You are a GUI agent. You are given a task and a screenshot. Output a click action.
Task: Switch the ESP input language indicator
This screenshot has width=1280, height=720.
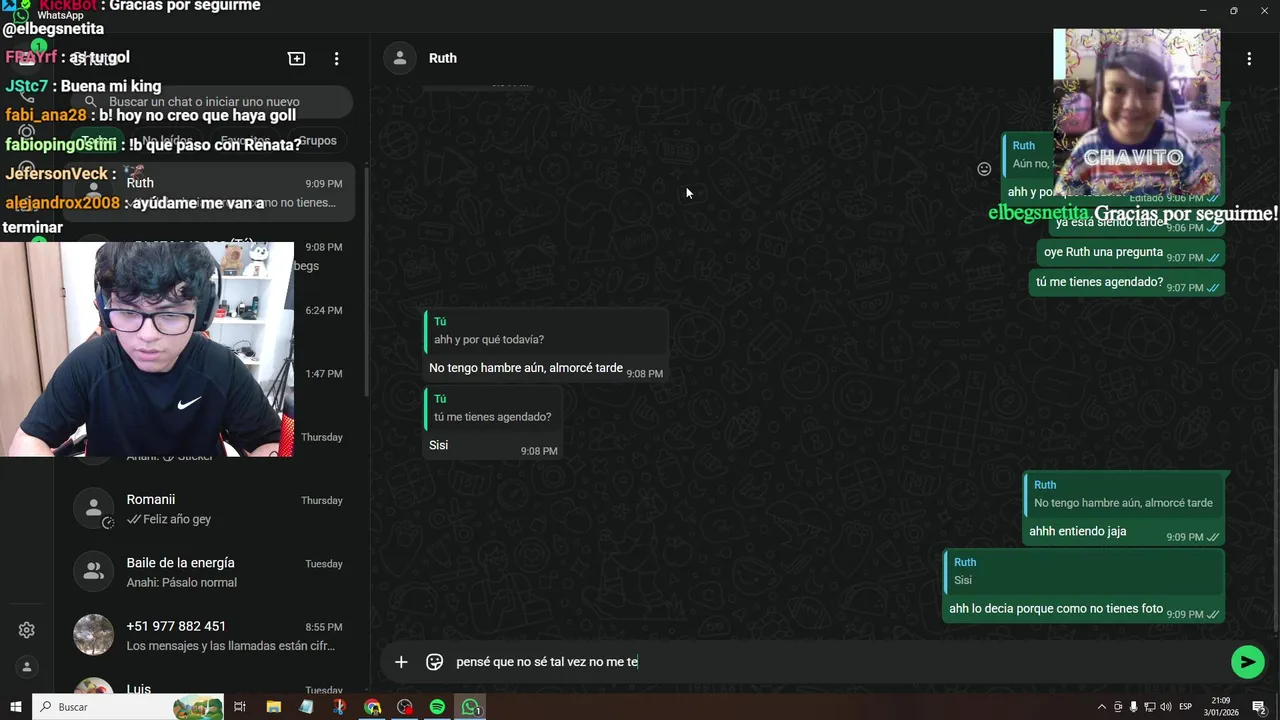pyautogui.click(x=1185, y=707)
